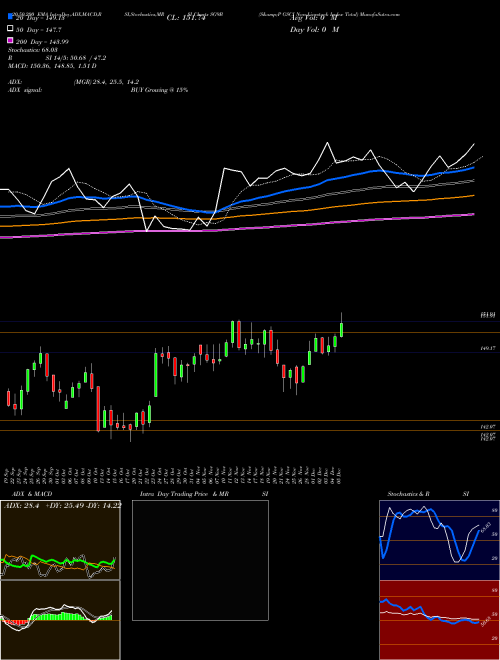Click the white 50 Day legend swatch

[x=10, y=29]
